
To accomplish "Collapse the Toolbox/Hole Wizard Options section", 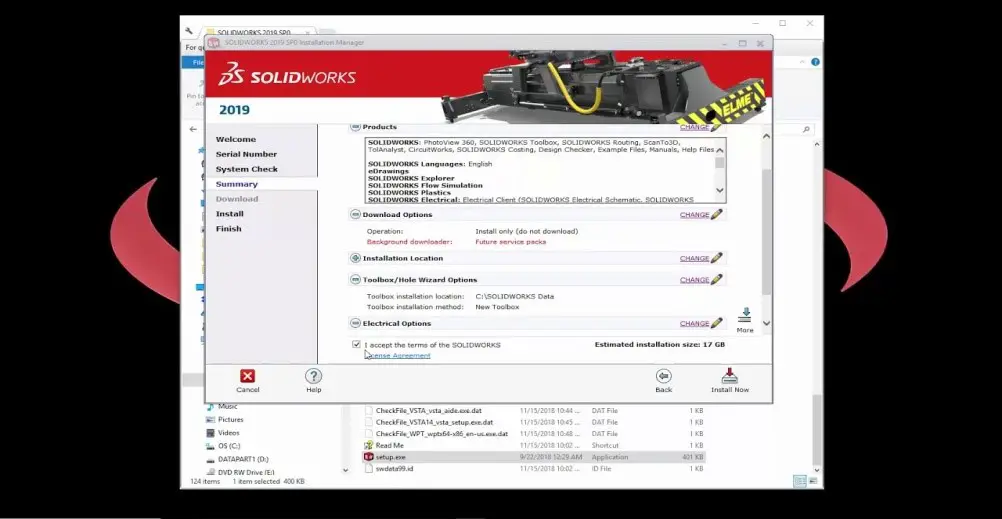I will tap(355, 279).
